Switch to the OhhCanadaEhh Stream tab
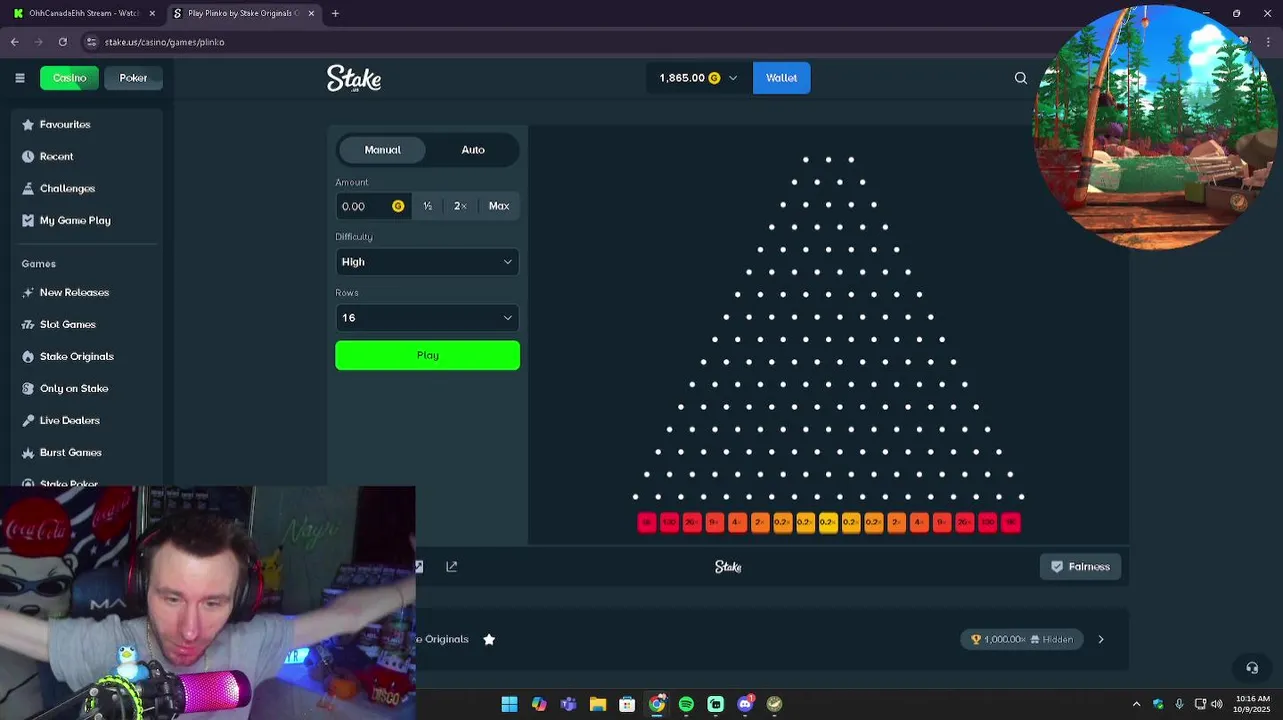 84,13
